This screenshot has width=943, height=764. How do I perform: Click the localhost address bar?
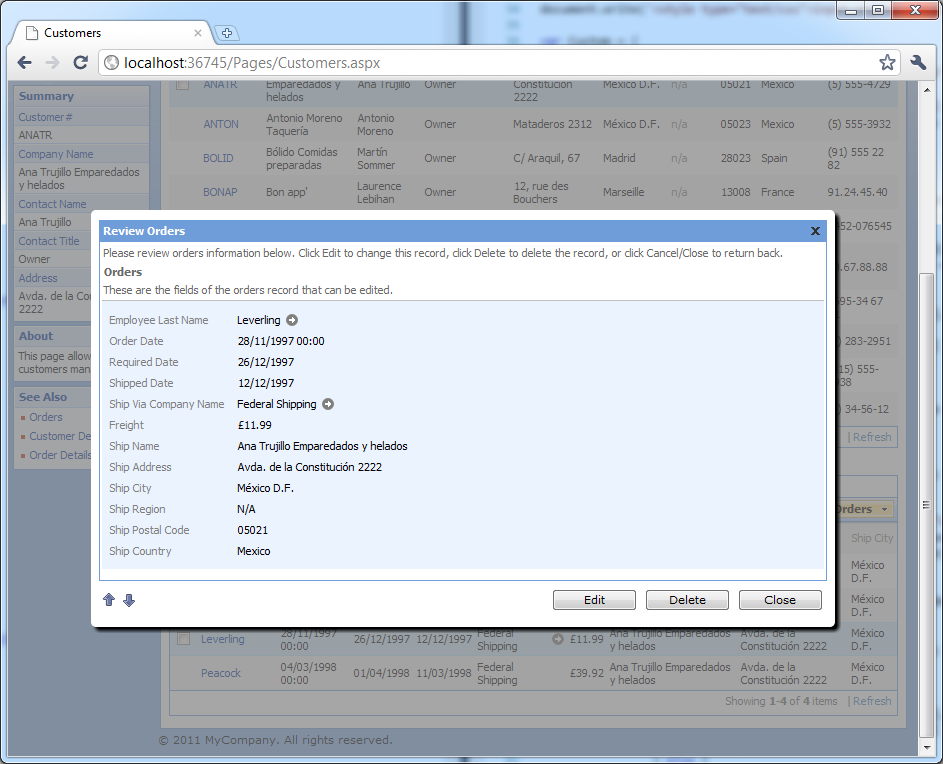pyautogui.click(x=487, y=63)
